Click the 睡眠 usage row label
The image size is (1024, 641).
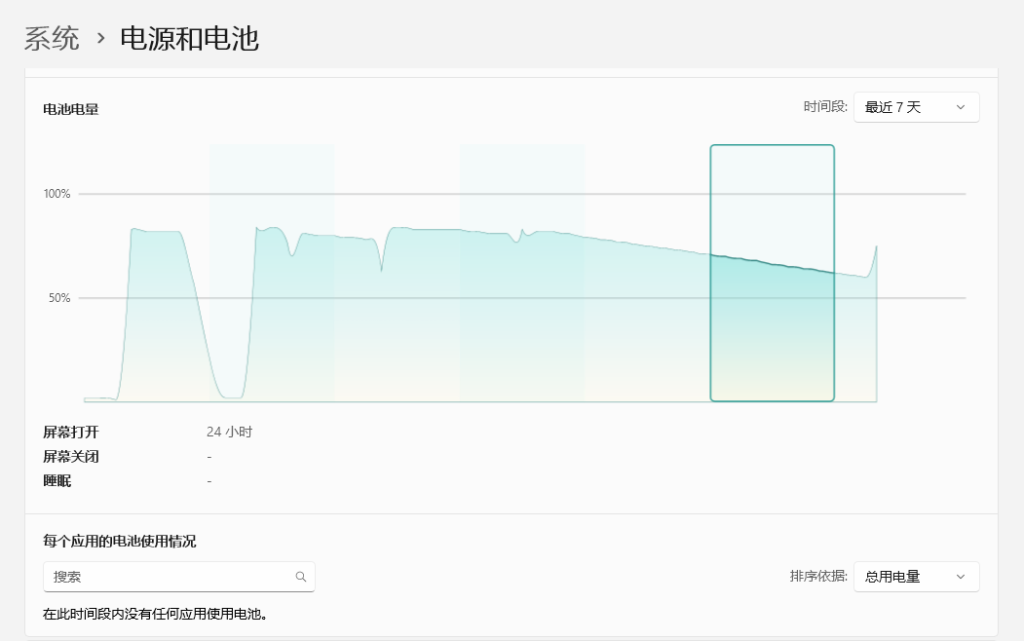[x=57, y=481]
